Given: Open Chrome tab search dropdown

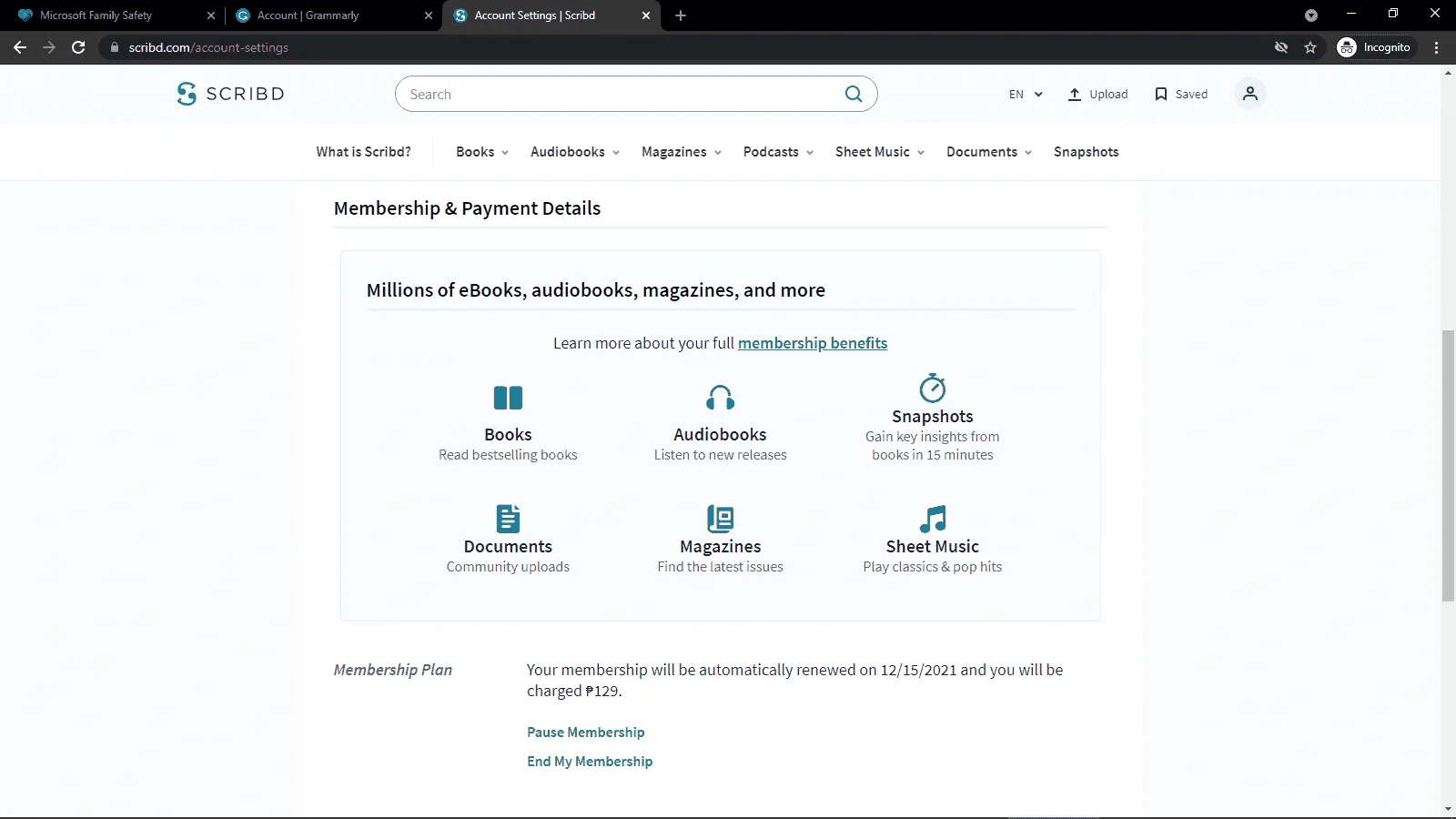Looking at the screenshot, I should click(x=1311, y=15).
